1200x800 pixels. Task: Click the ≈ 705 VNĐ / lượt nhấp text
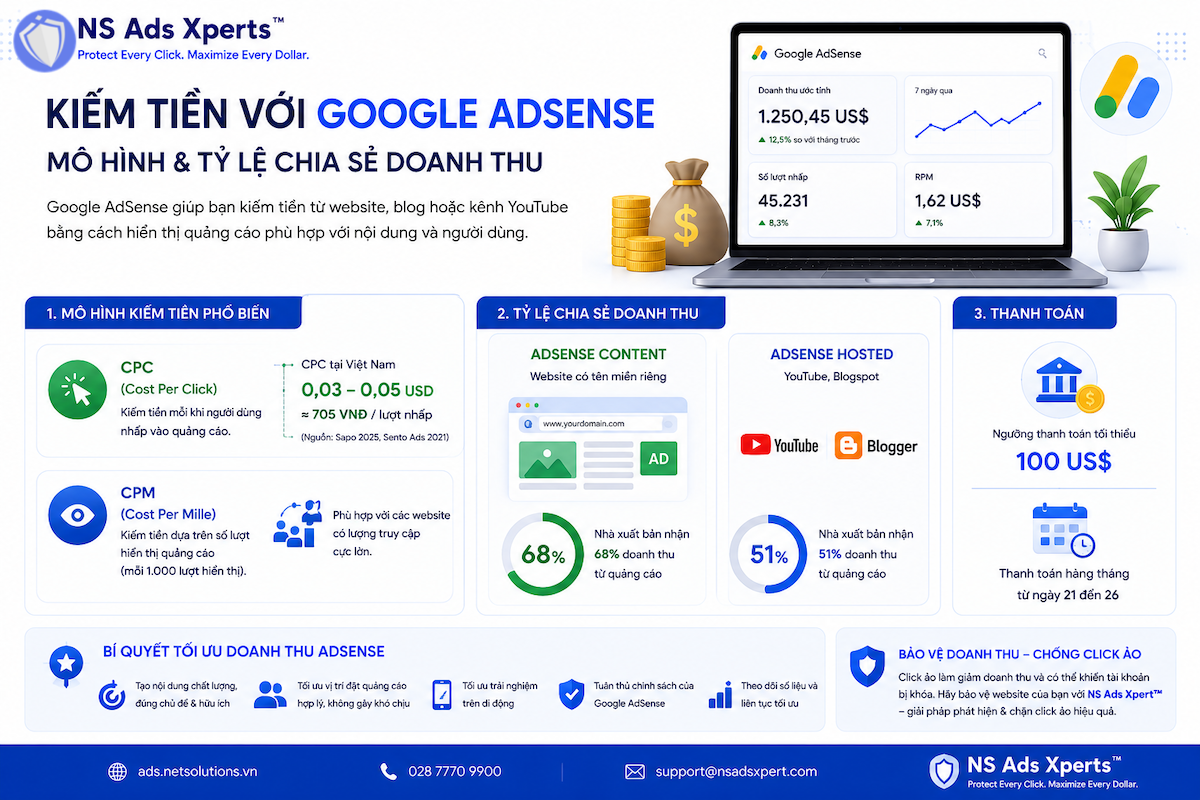click(366, 414)
